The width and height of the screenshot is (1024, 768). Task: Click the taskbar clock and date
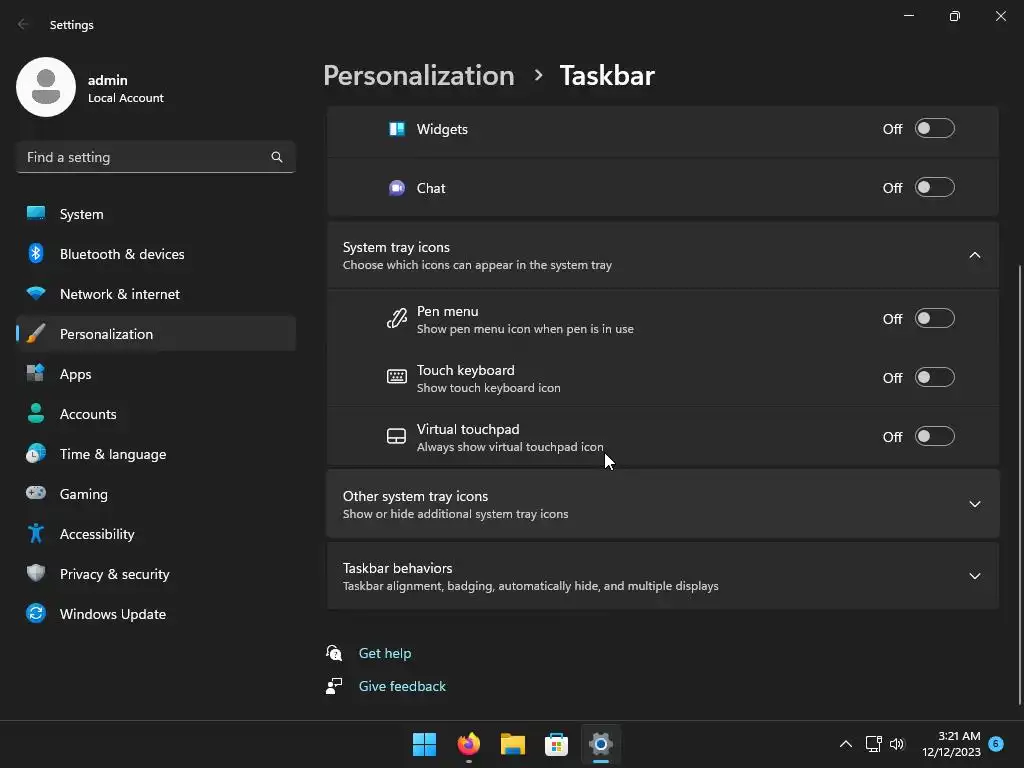pos(951,744)
